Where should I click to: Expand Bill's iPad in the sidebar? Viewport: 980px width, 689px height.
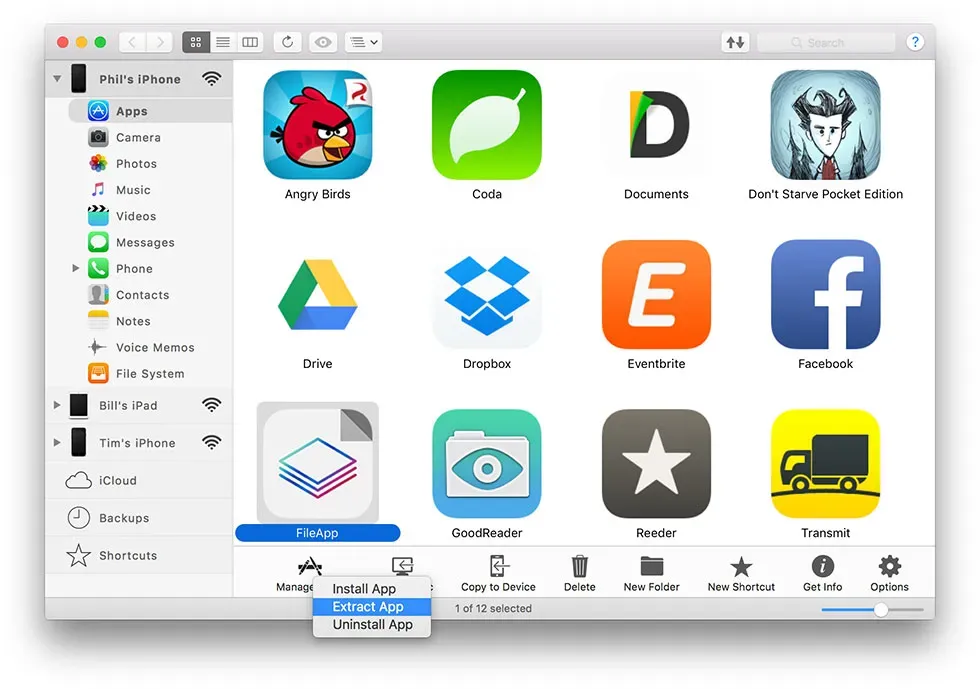[57, 406]
